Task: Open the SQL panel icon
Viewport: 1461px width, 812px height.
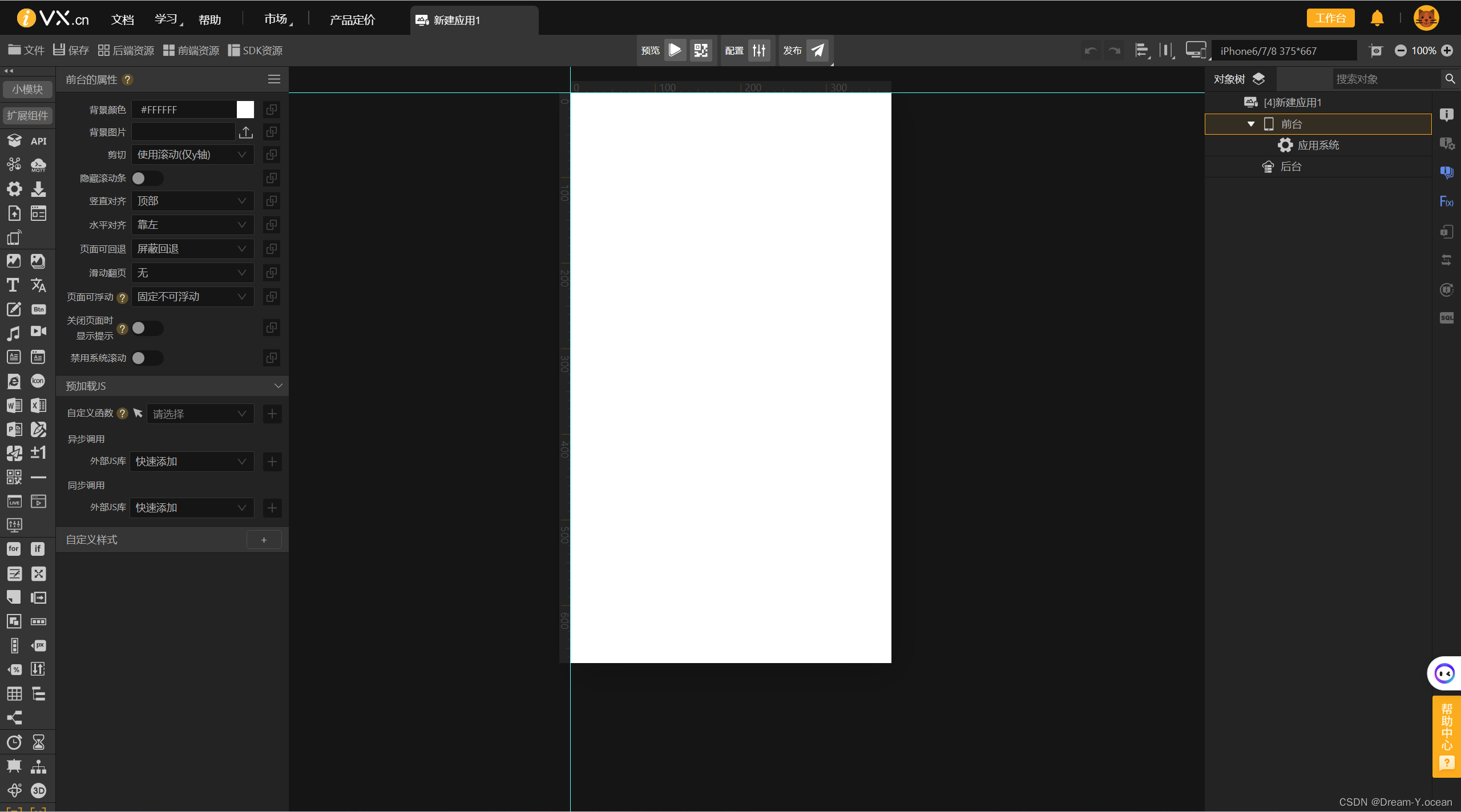Action: pyautogui.click(x=1446, y=318)
